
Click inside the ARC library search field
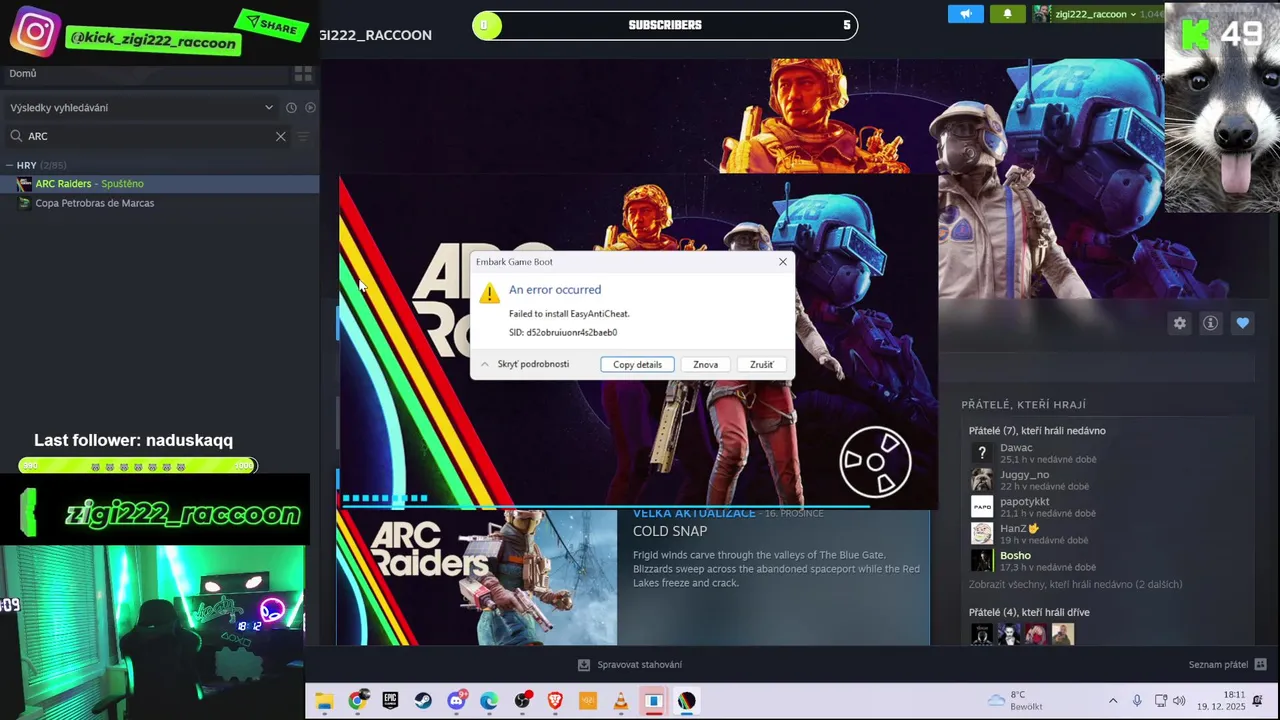150,136
